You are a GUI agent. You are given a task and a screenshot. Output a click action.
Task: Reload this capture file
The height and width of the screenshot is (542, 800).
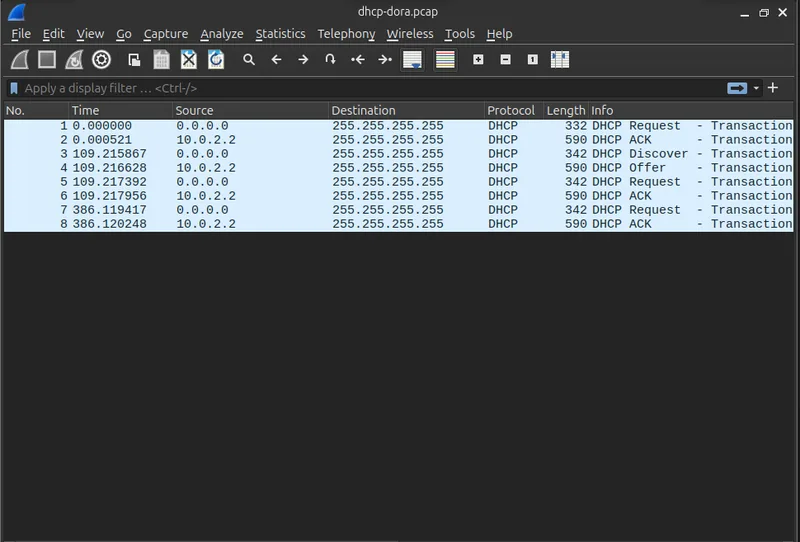coord(216,60)
